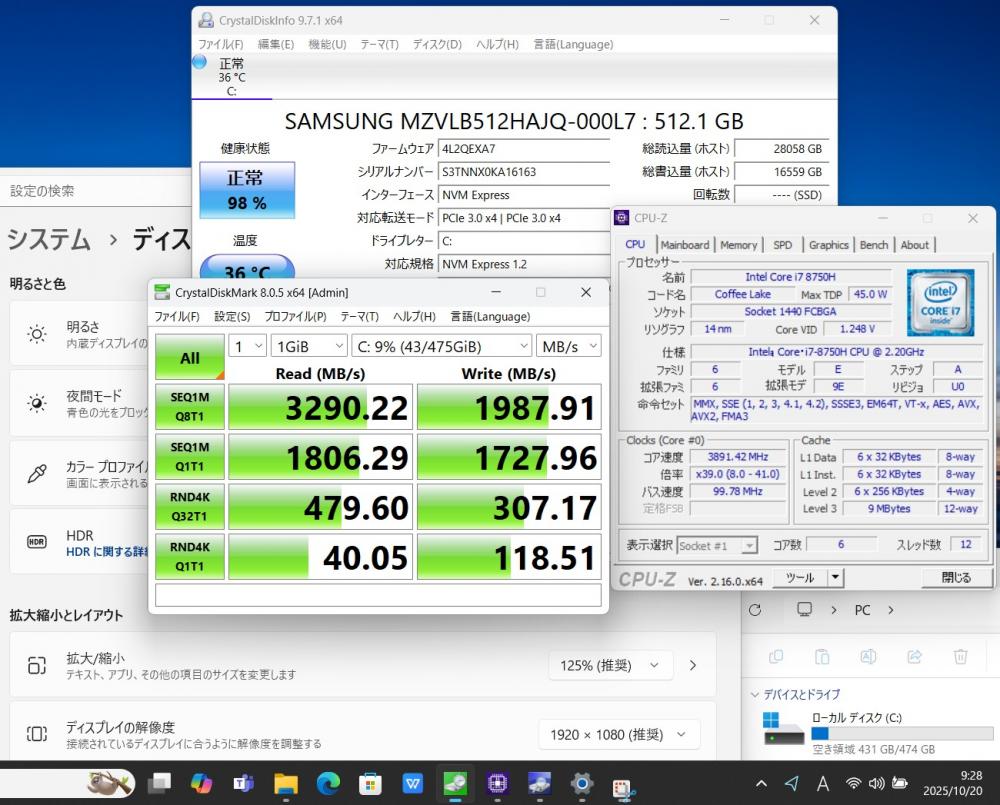Open the MB/s unit dropdown

tap(568, 347)
